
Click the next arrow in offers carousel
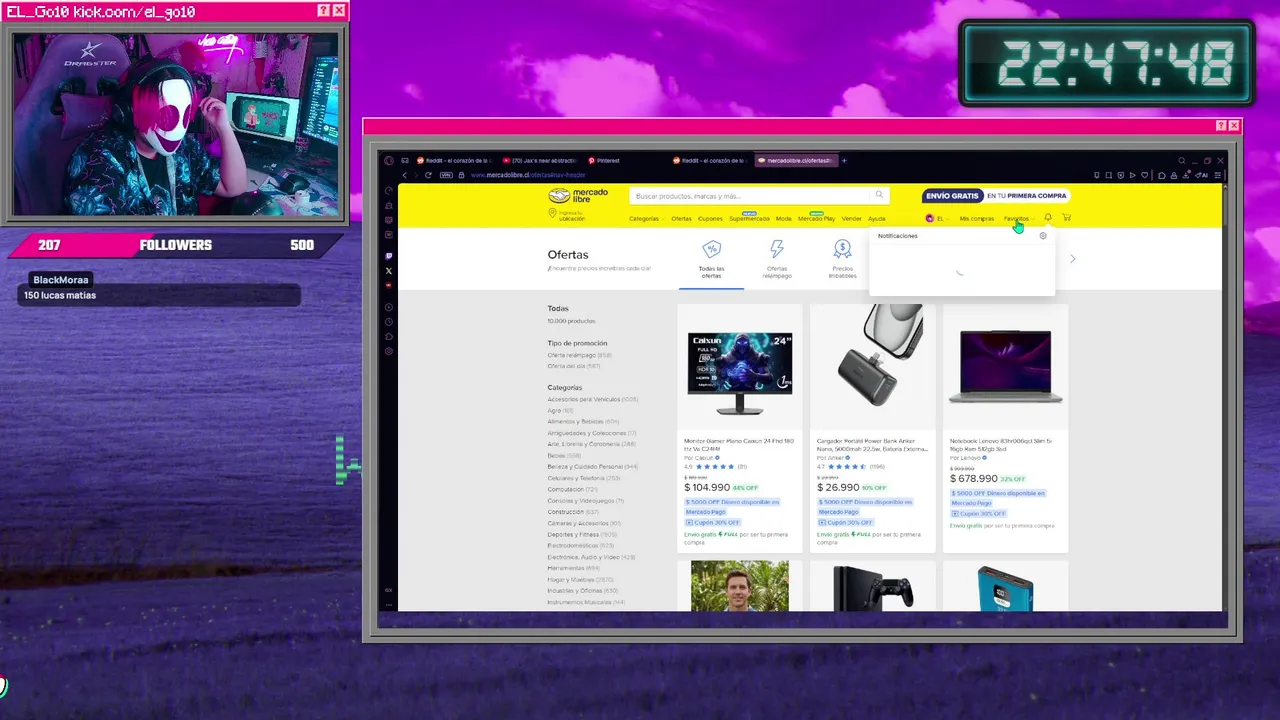1072,259
